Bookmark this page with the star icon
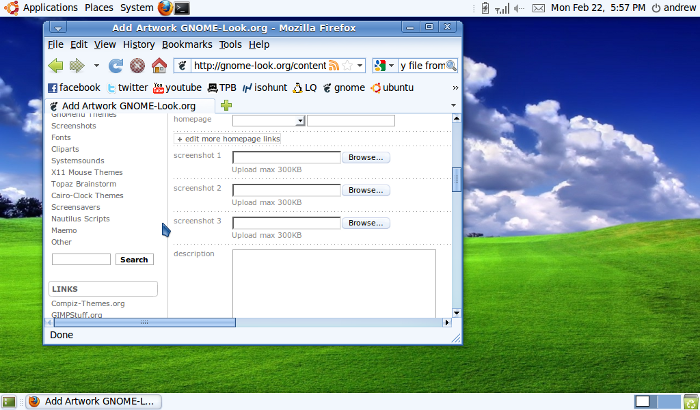Screen dimensions: 700x410 point(347,66)
